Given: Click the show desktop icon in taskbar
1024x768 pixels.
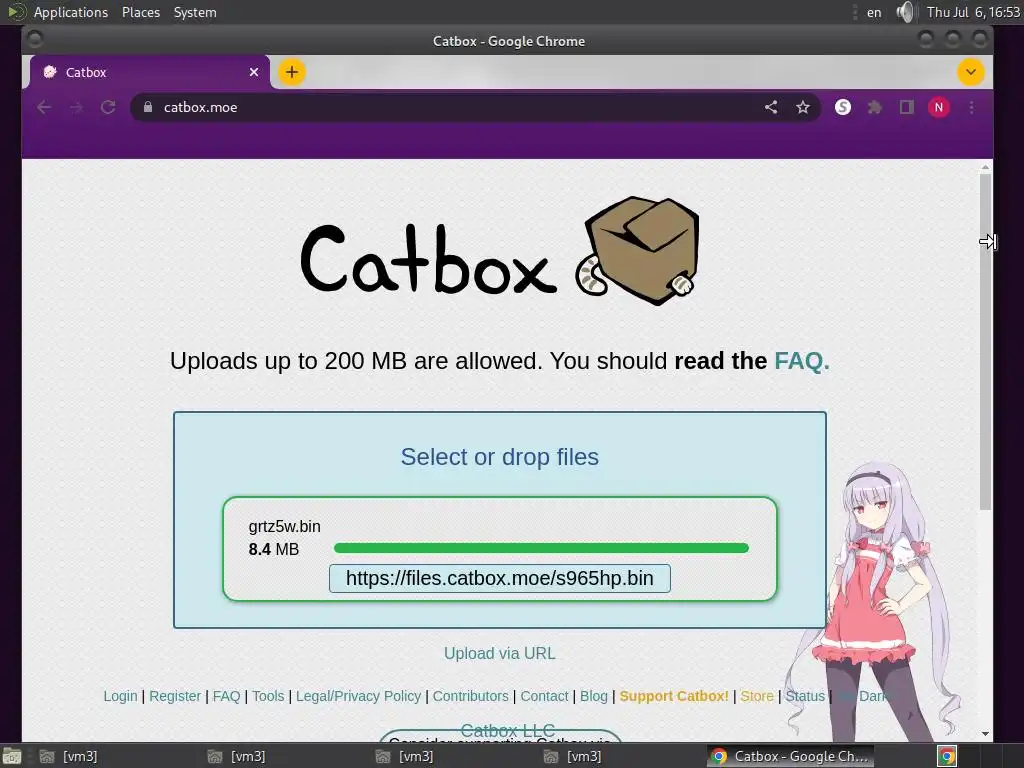Looking at the screenshot, I should (12, 756).
